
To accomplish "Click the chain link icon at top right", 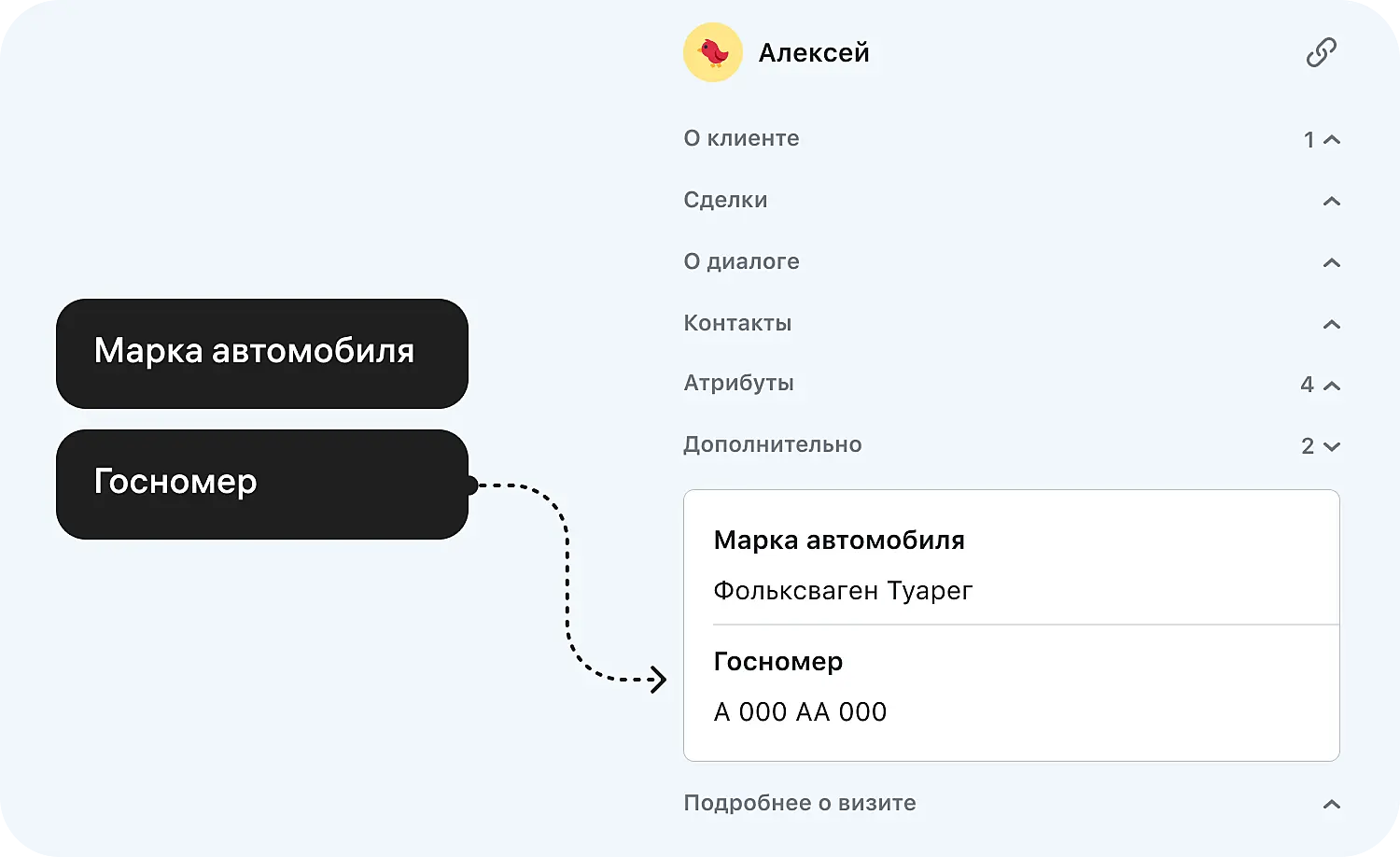I will [x=1320, y=53].
